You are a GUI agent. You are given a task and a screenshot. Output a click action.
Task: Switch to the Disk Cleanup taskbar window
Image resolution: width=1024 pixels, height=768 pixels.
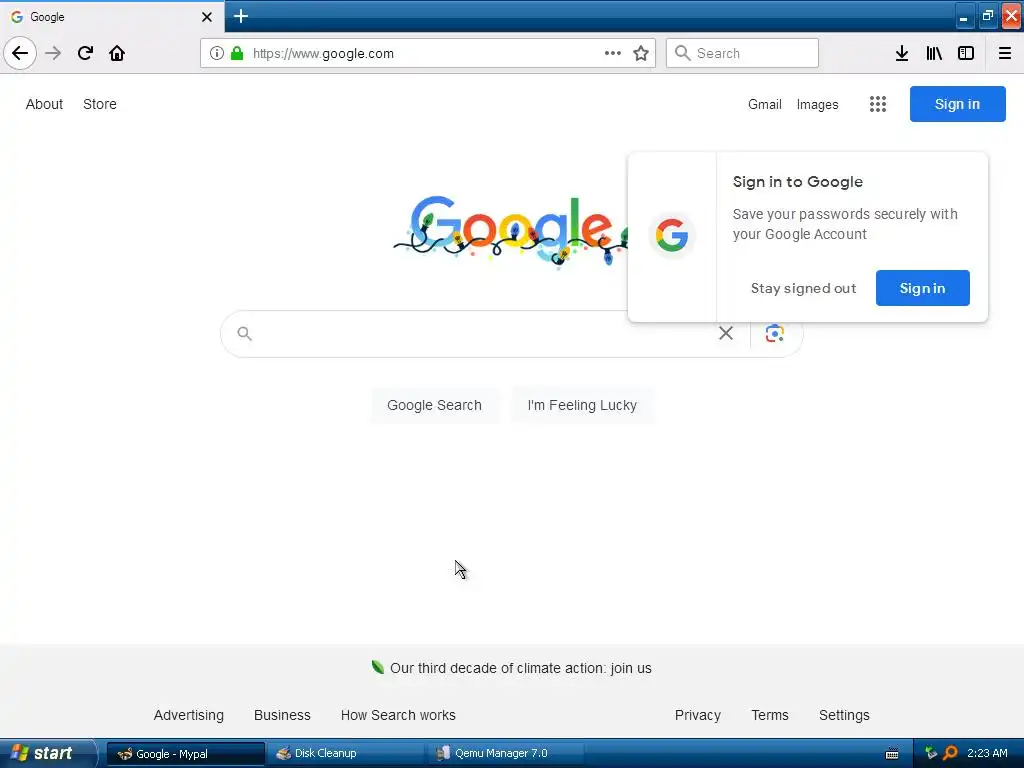point(345,754)
